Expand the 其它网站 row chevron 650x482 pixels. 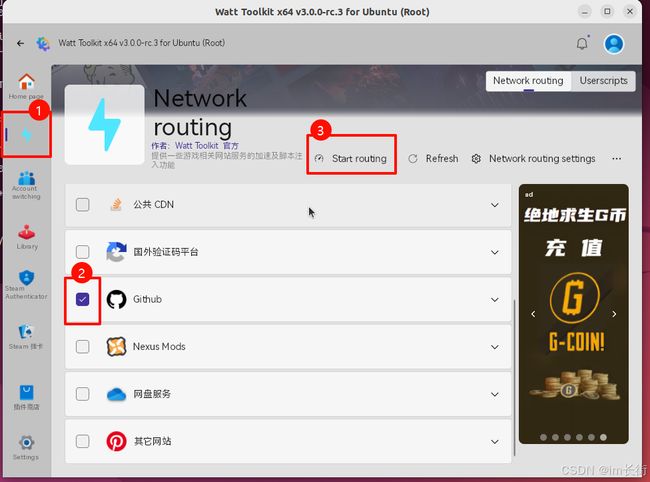click(495, 442)
